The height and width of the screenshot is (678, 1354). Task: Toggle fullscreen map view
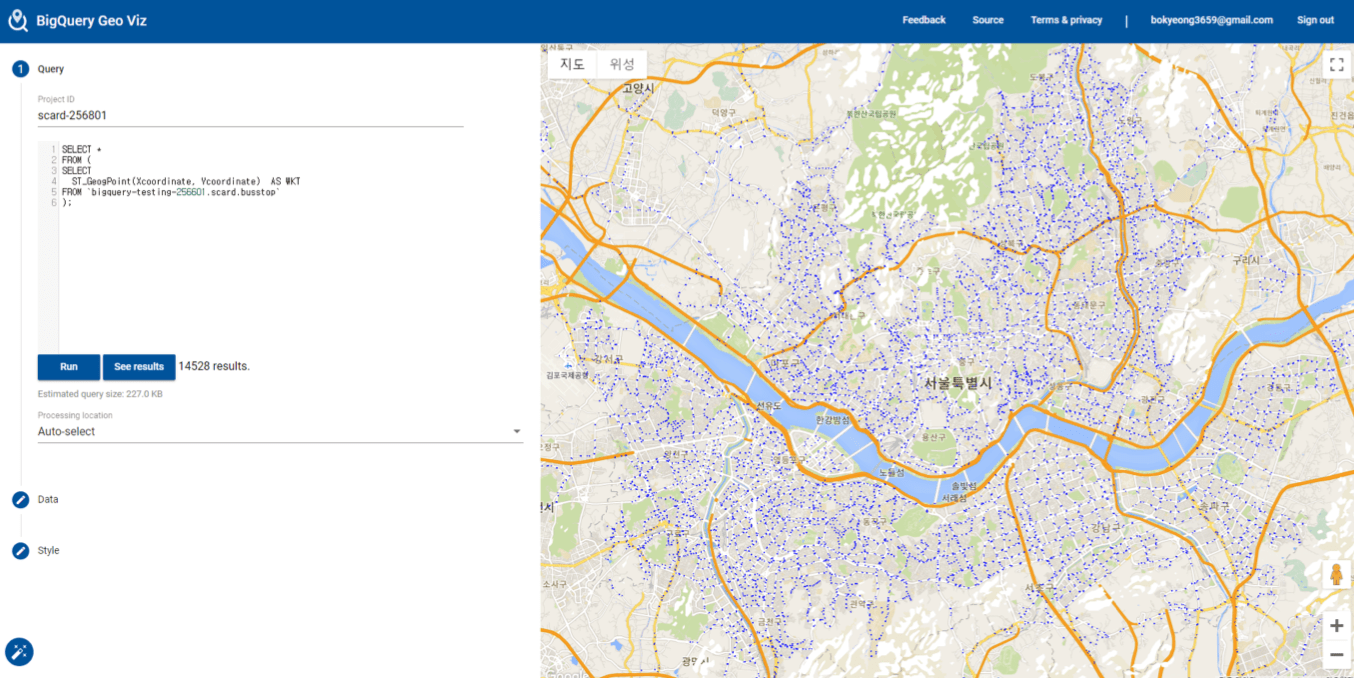click(x=1336, y=65)
